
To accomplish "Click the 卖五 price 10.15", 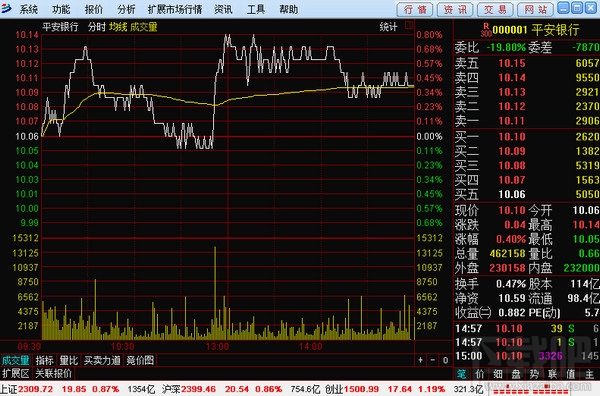I will point(512,63).
